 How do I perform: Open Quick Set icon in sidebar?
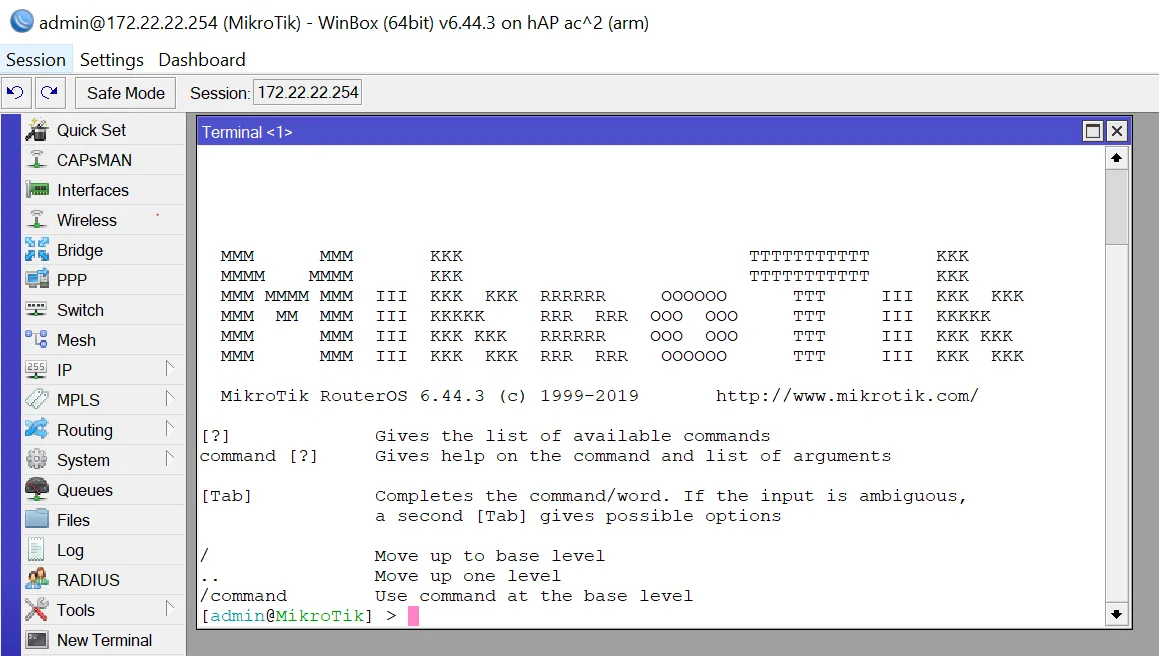[x=37, y=130]
